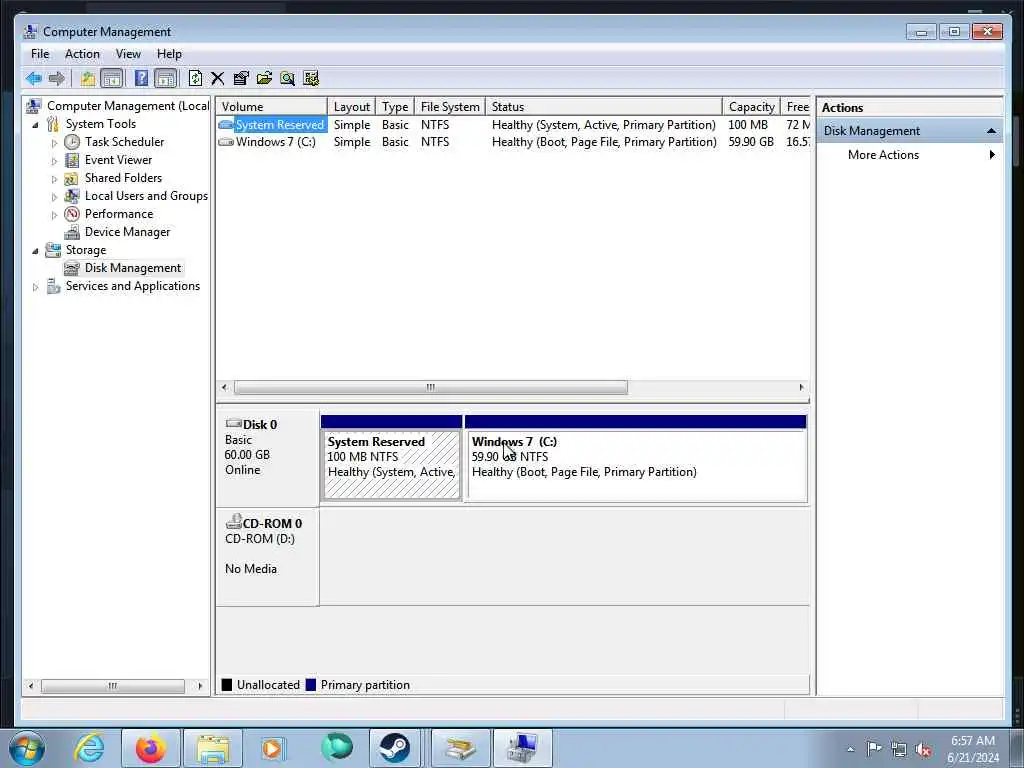Sort by the Status column header
Screen dimensions: 1024x768
[x=604, y=106]
